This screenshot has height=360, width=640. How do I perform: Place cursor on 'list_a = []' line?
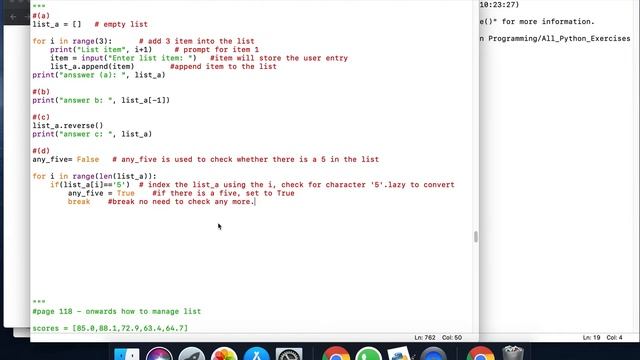pyautogui.click(x=57, y=24)
